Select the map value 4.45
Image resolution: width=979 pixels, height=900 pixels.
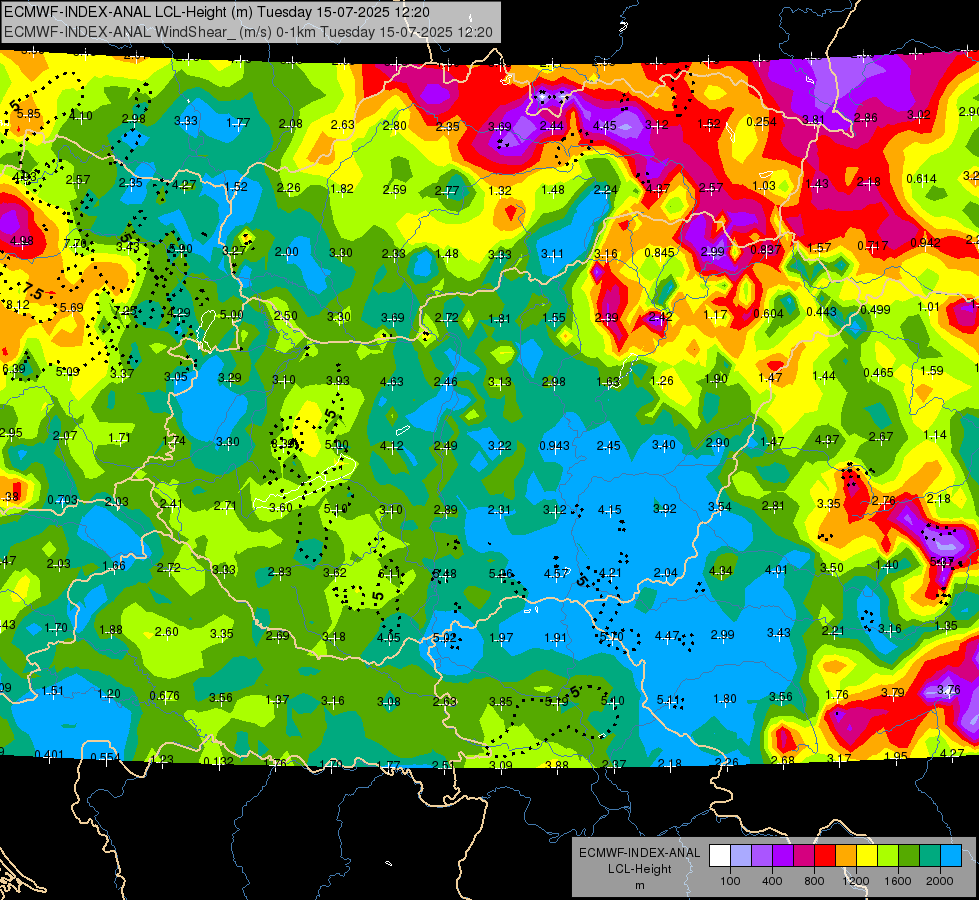pyautogui.click(x=604, y=126)
